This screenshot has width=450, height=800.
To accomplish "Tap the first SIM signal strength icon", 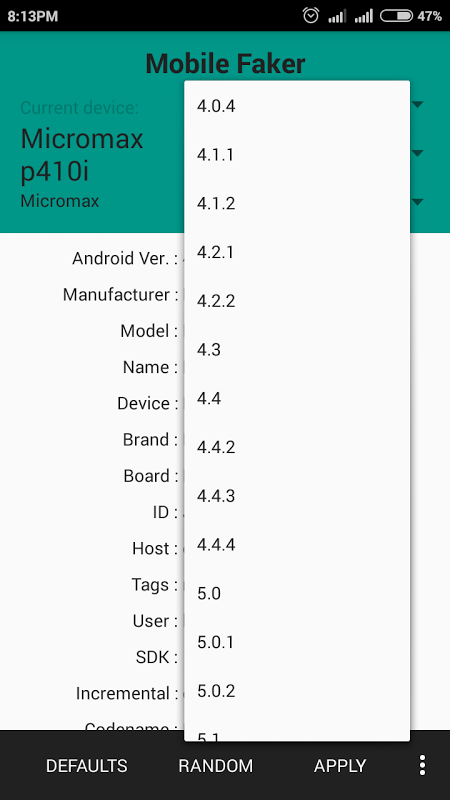I will tap(337, 16).
